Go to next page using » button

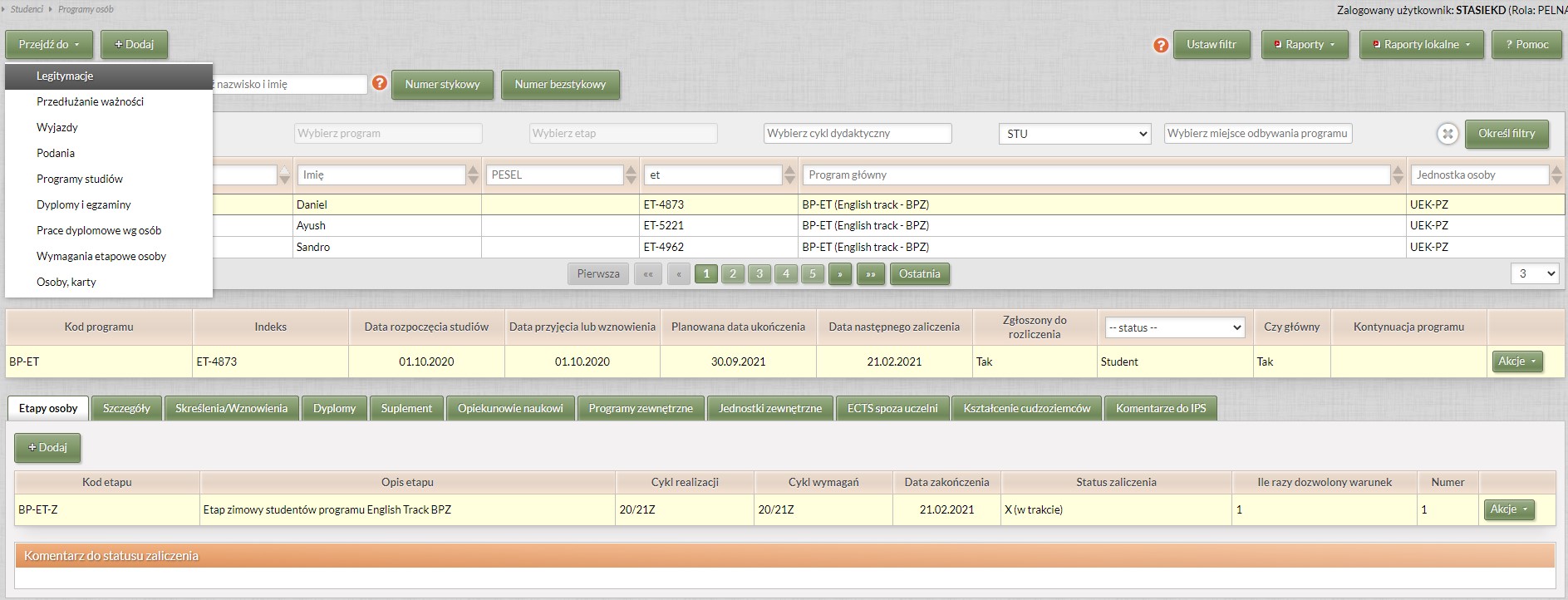tap(840, 273)
